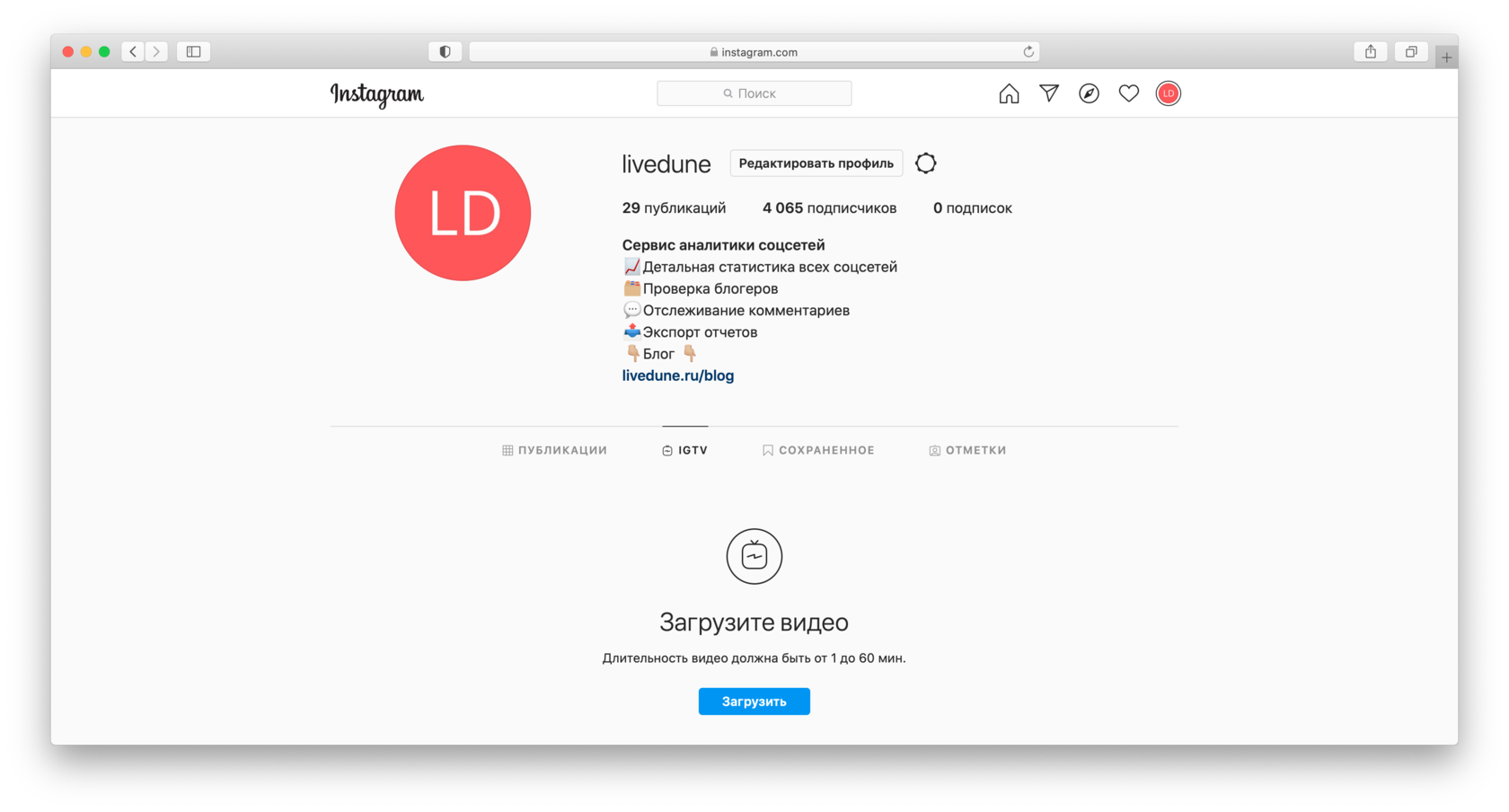Go to Instagram home feed icon
Screen dimensions: 1509x812
[x=1009, y=93]
